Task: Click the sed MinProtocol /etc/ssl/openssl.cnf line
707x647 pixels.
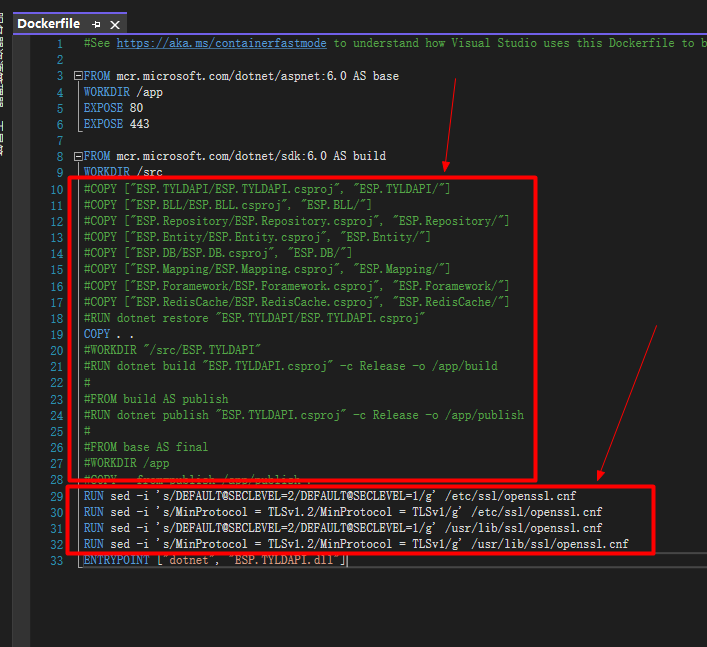Action: click(x=343, y=512)
